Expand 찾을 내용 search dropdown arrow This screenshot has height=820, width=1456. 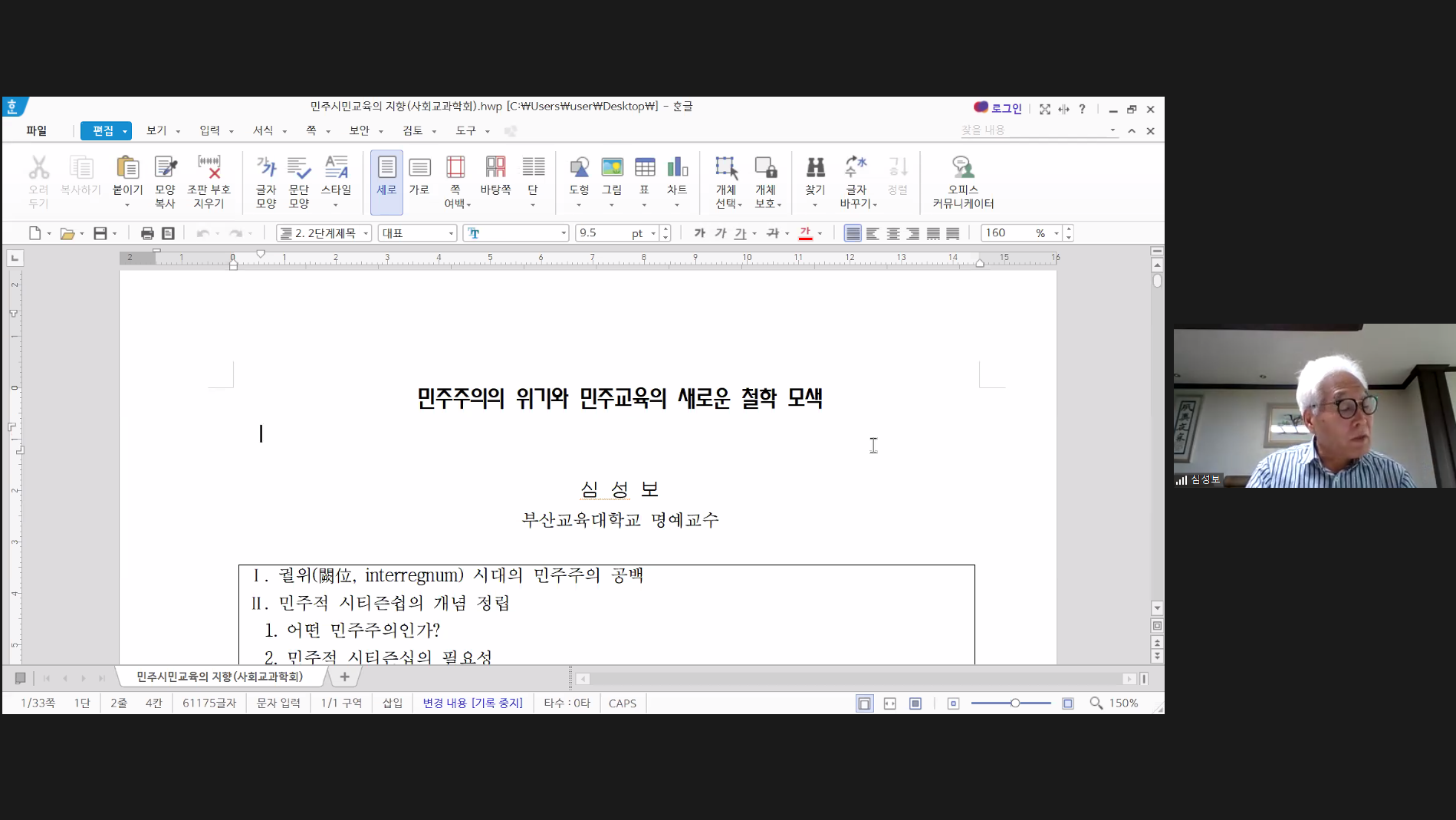[1113, 130]
